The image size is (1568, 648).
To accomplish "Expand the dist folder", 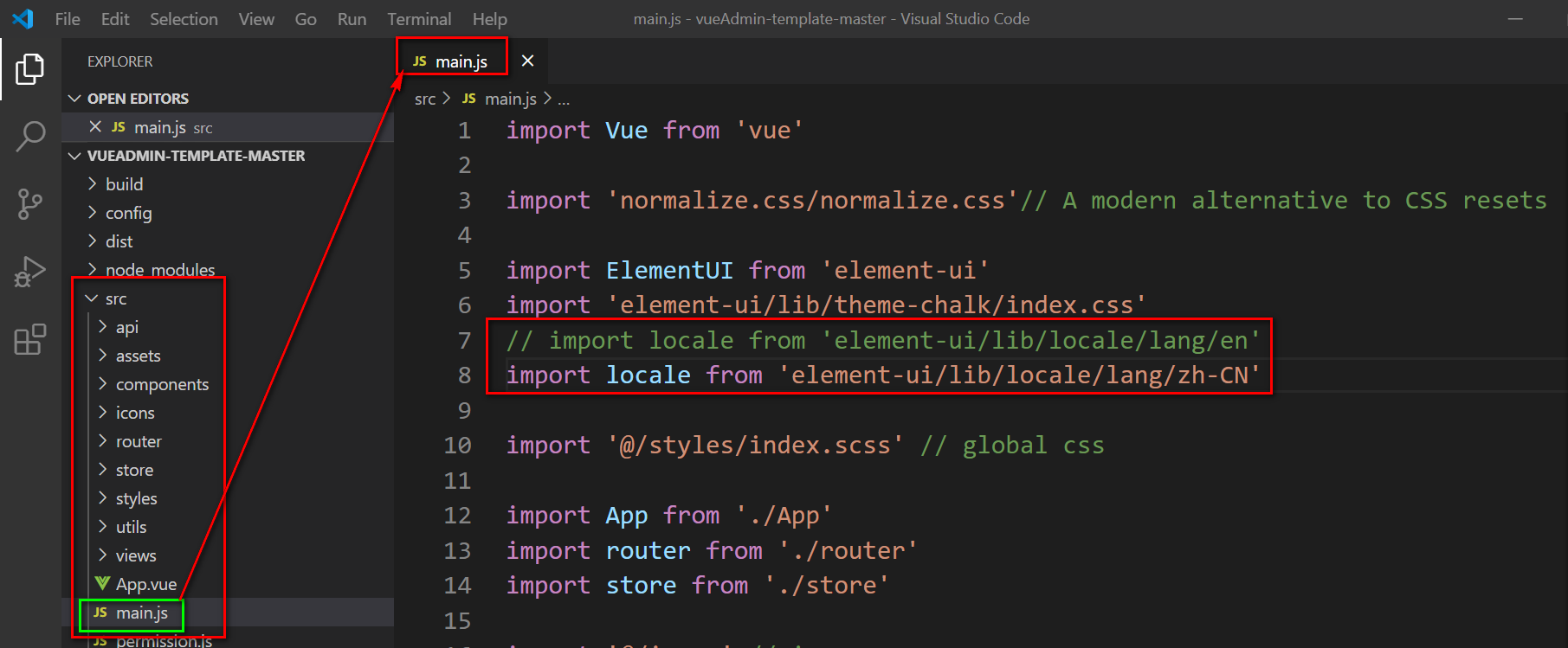I will click(93, 241).
